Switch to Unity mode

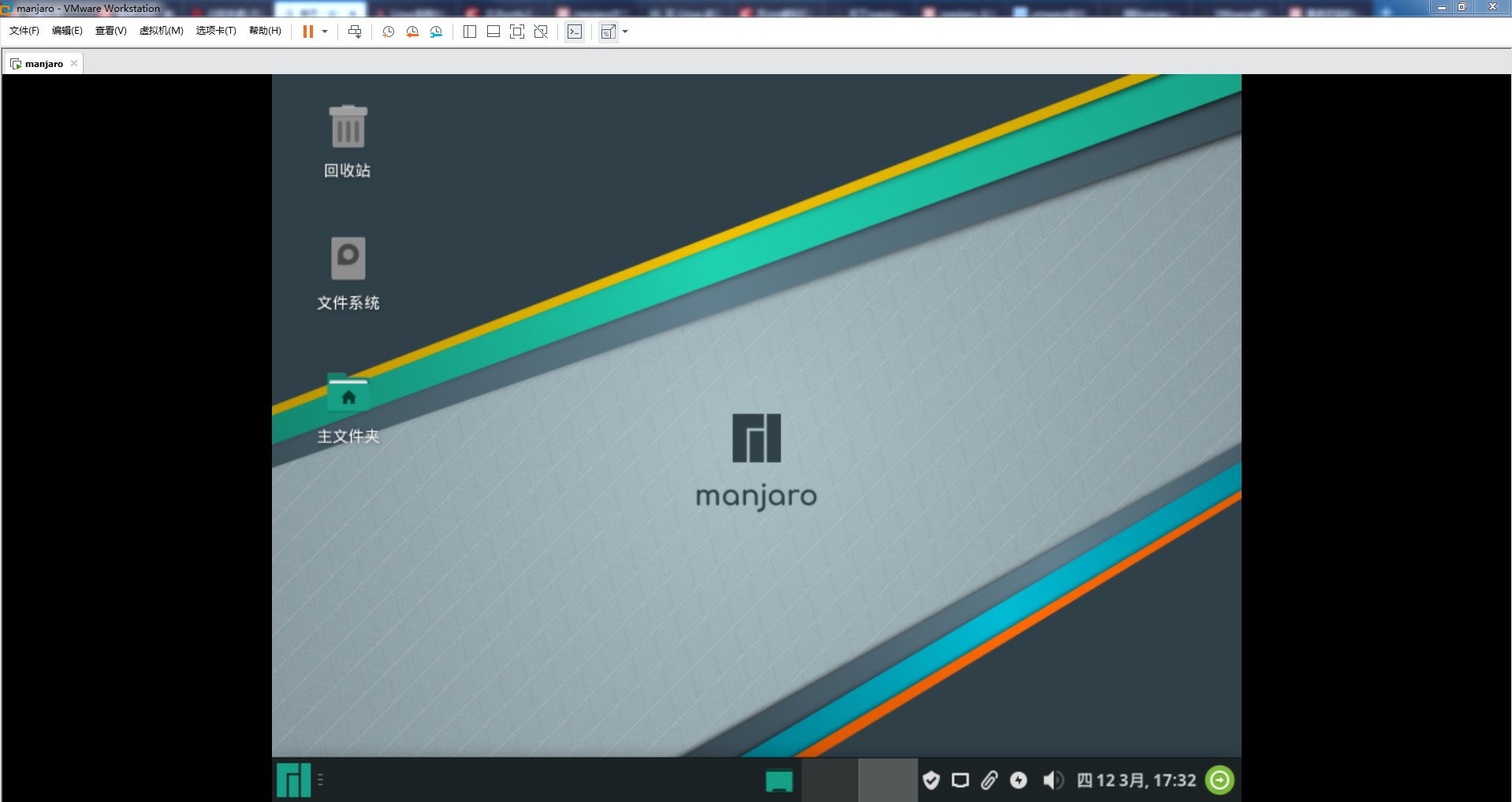click(541, 32)
